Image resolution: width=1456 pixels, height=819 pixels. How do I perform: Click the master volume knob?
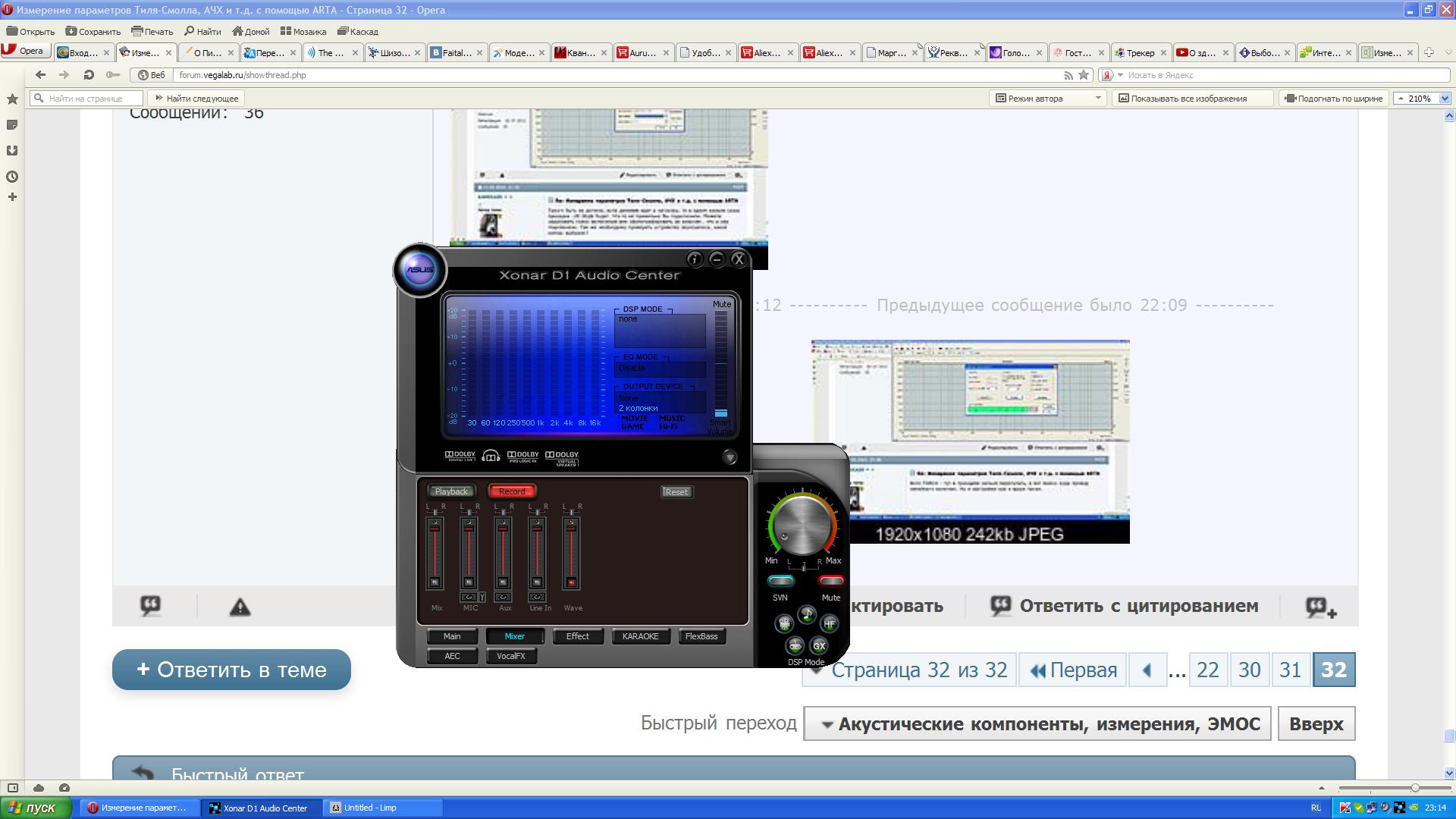(x=802, y=524)
